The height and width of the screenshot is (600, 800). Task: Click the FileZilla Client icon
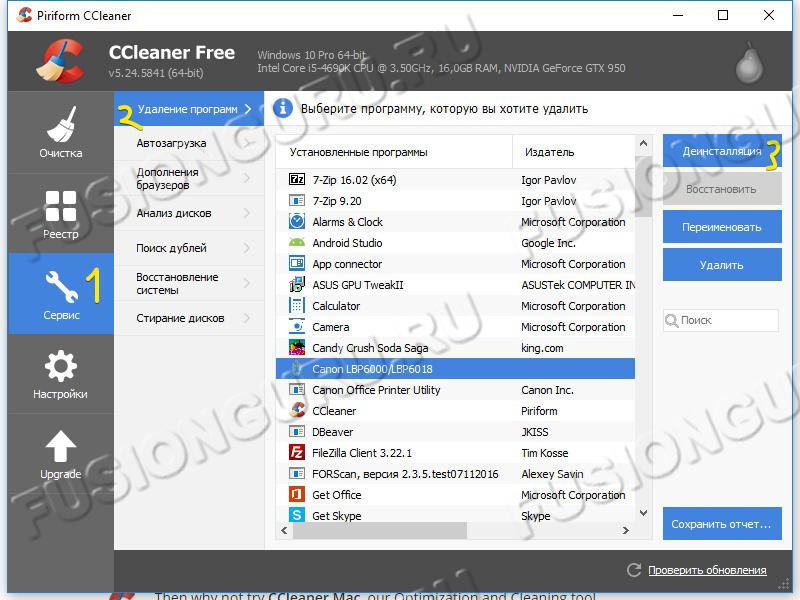click(x=297, y=453)
